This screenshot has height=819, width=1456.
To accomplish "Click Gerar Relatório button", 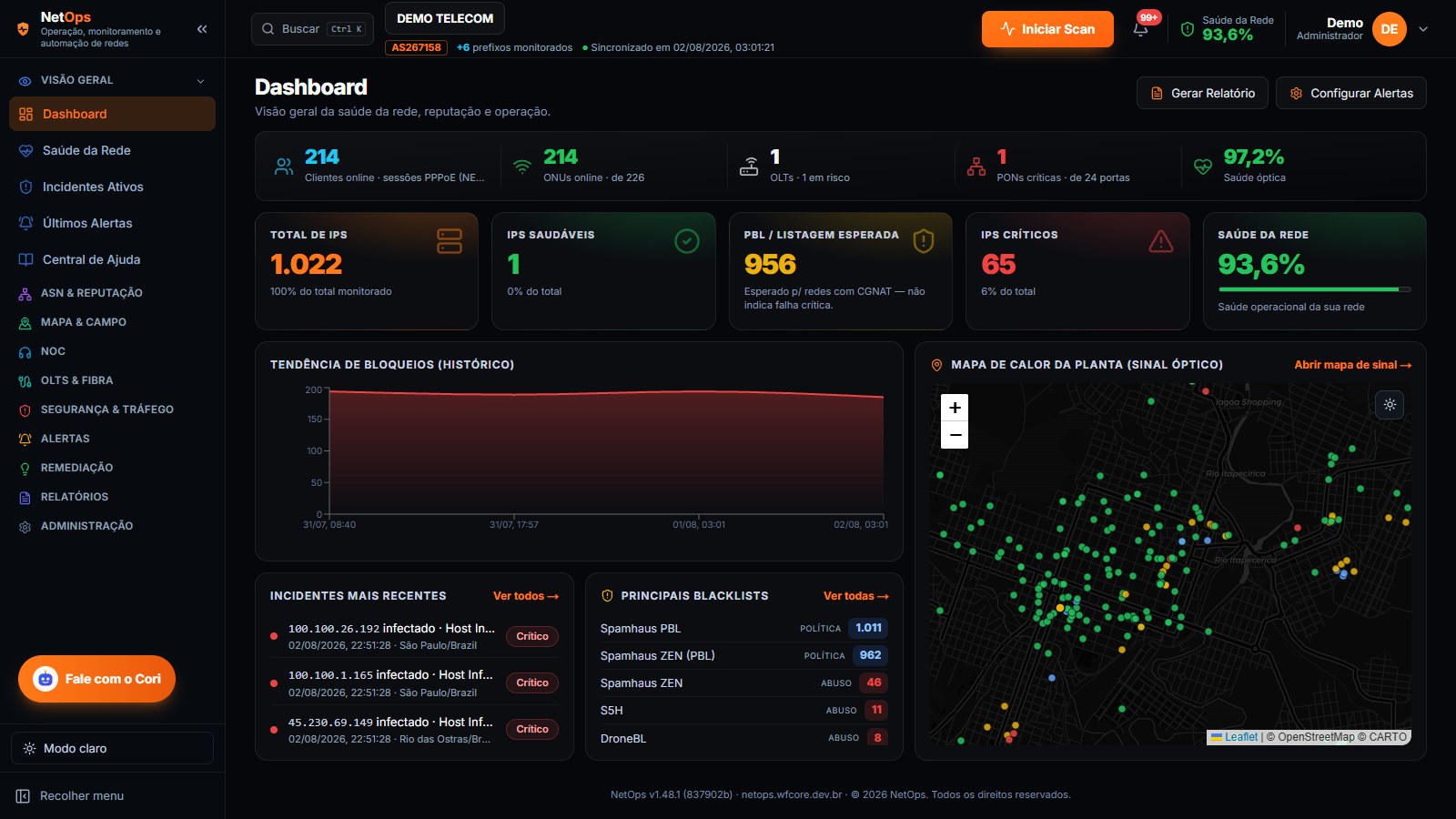I will [1202, 93].
